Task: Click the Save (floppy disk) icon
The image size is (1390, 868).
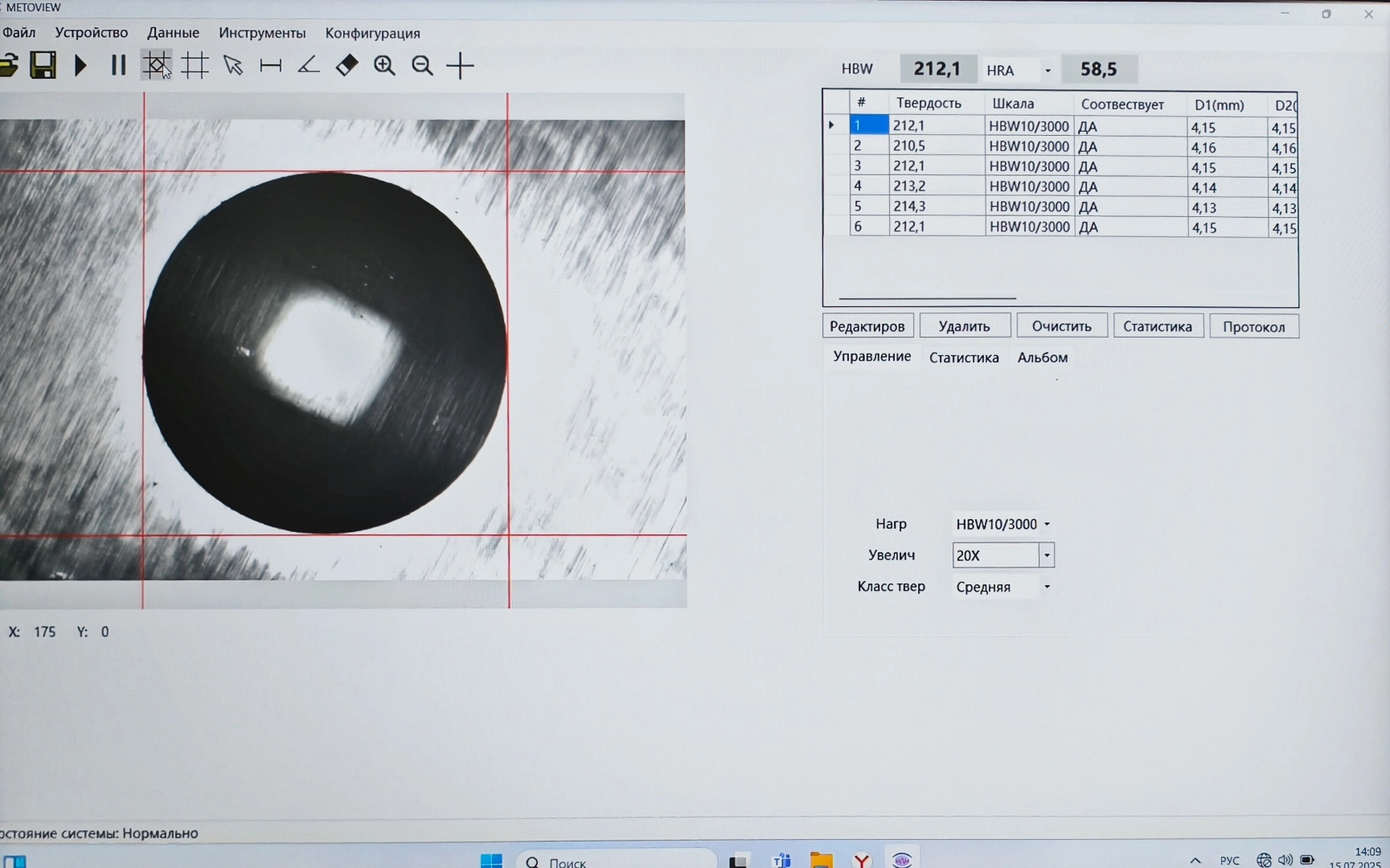Action: [x=43, y=65]
